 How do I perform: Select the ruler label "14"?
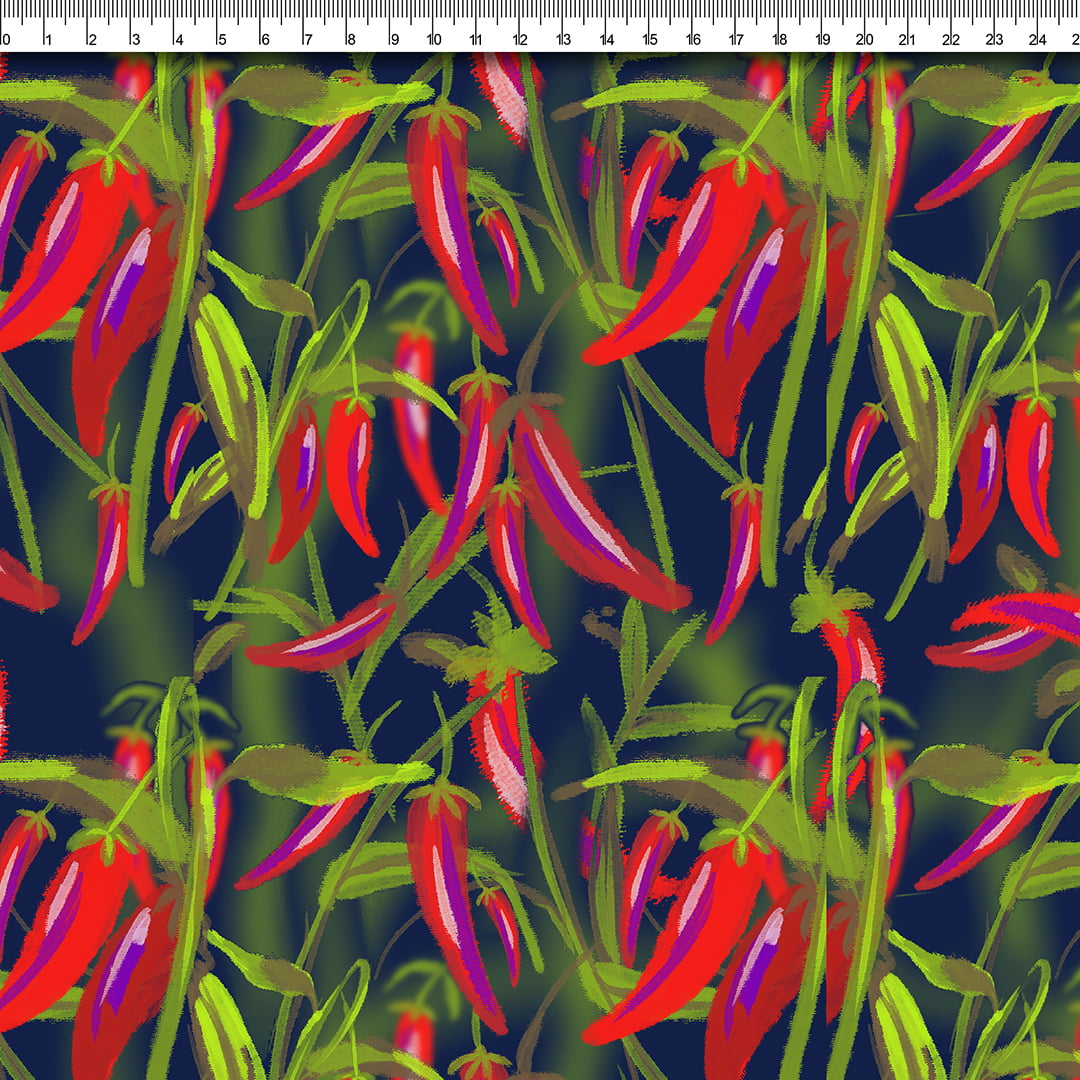tap(607, 39)
